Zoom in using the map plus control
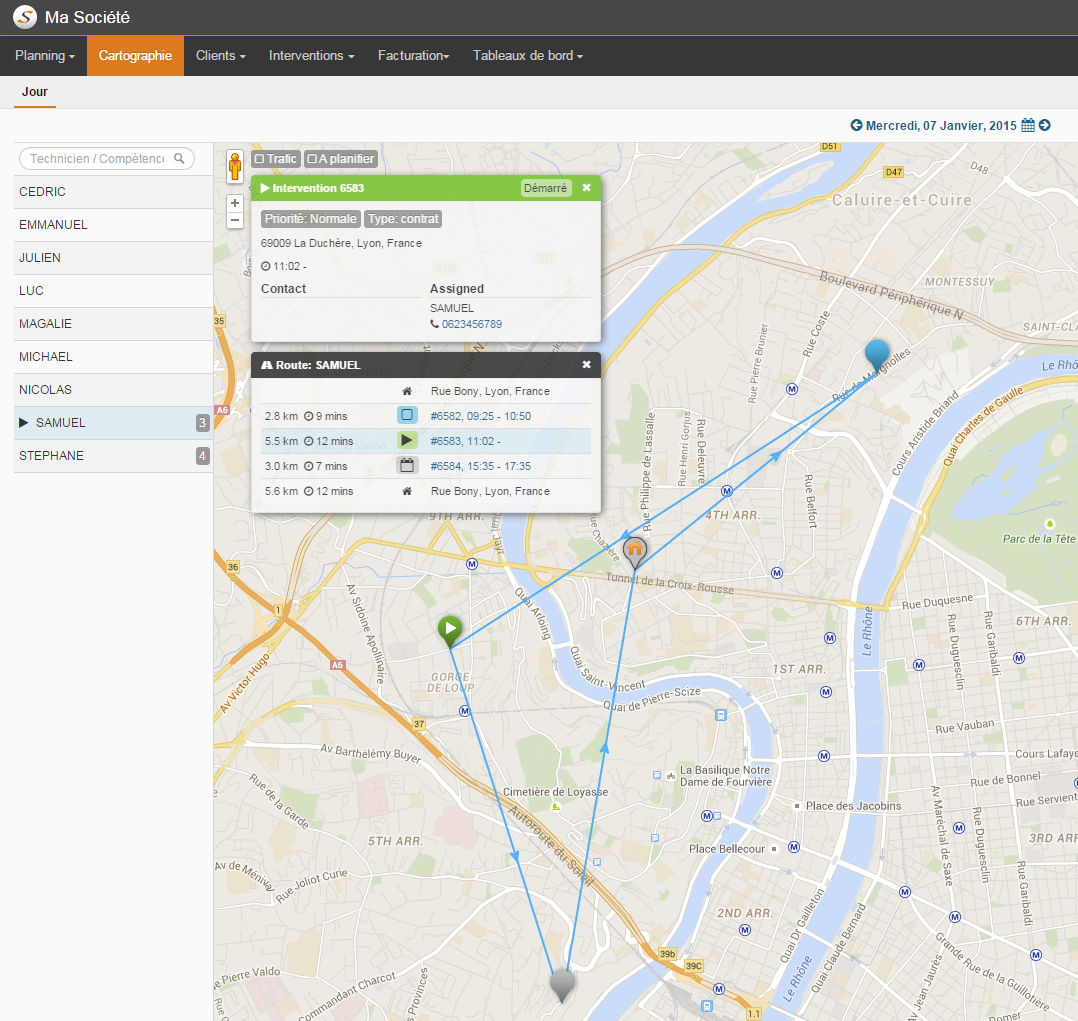The height and width of the screenshot is (1021, 1078). tap(234, 202)
